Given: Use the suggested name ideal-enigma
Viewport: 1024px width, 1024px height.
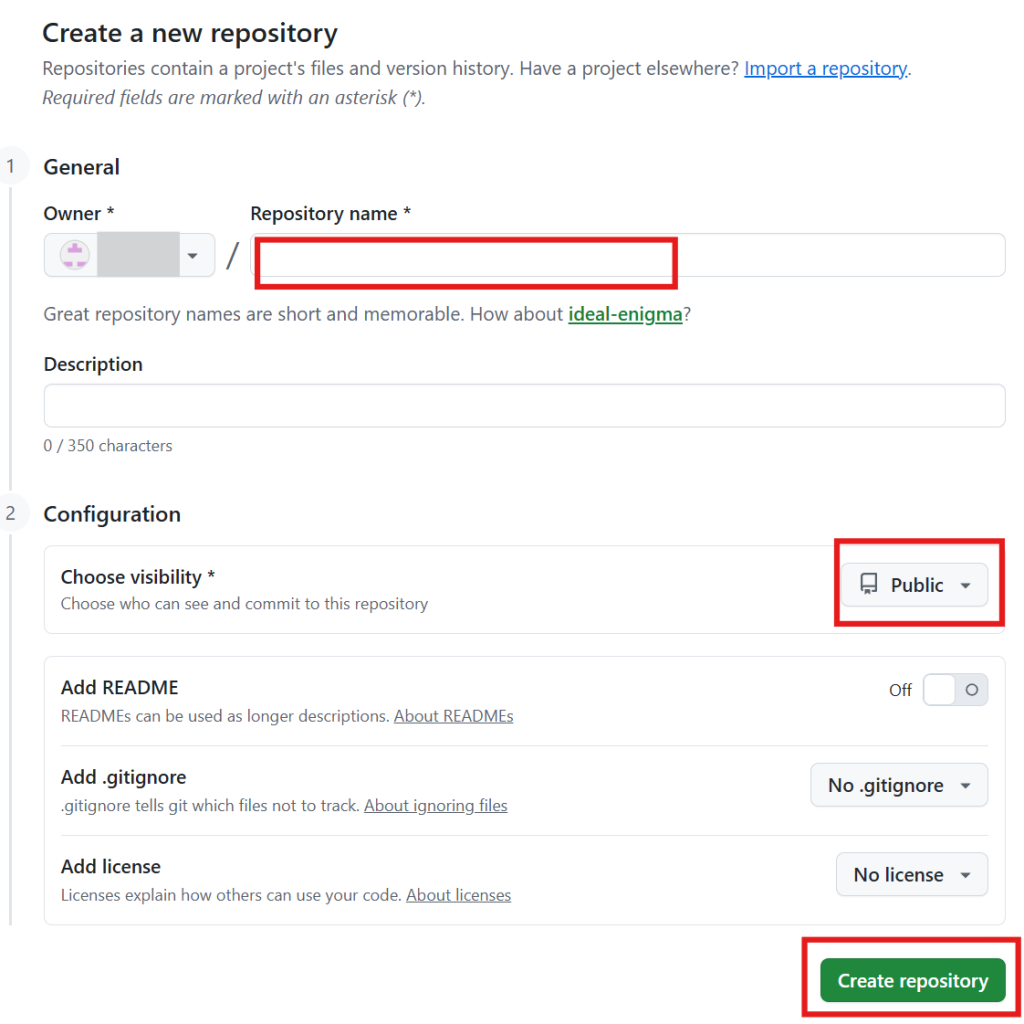Looking at the screenshot, I should pyautogui.click(x=625, y=314).
